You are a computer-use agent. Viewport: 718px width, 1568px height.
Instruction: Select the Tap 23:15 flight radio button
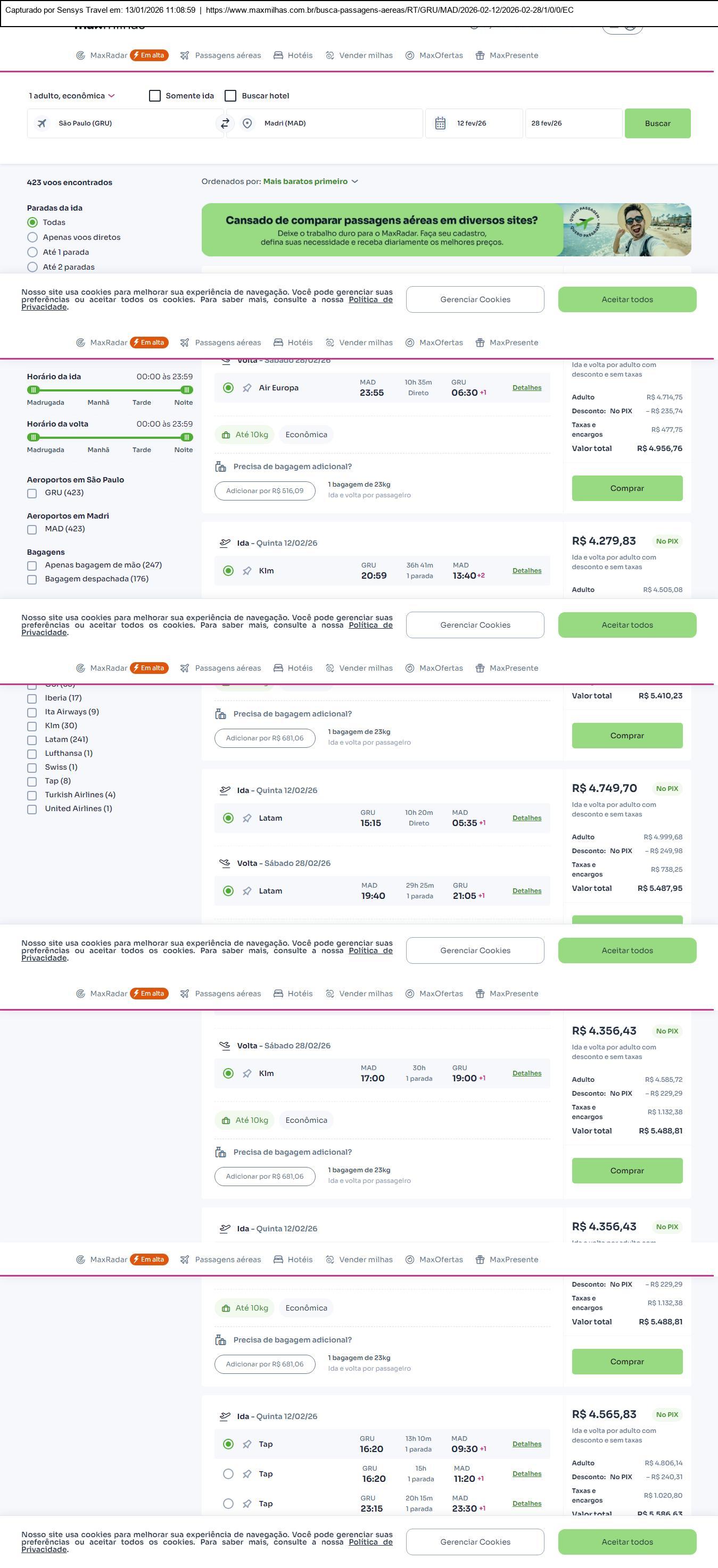pyautogui.click(x=228, y=1504)
